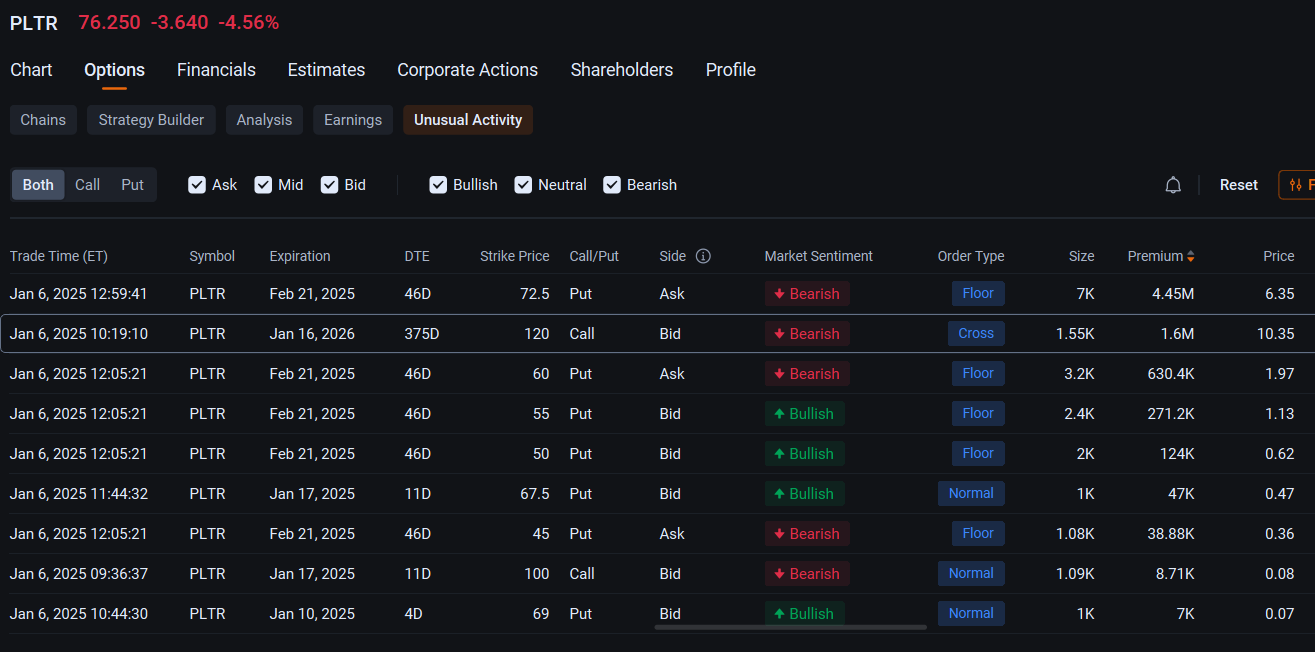The width and height of the screenshot is (1315, 652).
Task: Click the Price column header
Action: click(1279, 256)
